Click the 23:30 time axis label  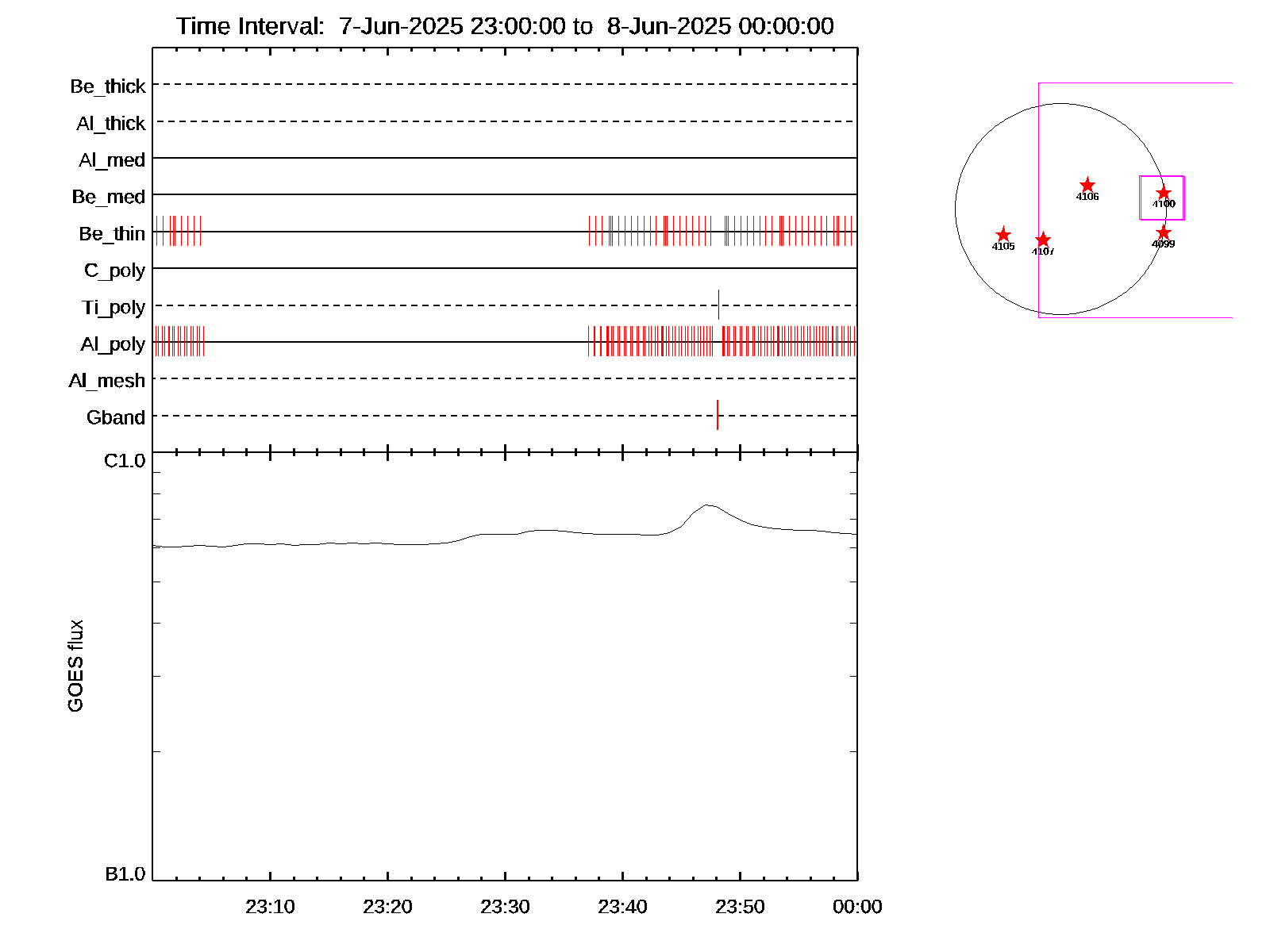click(x=505, y=907)
